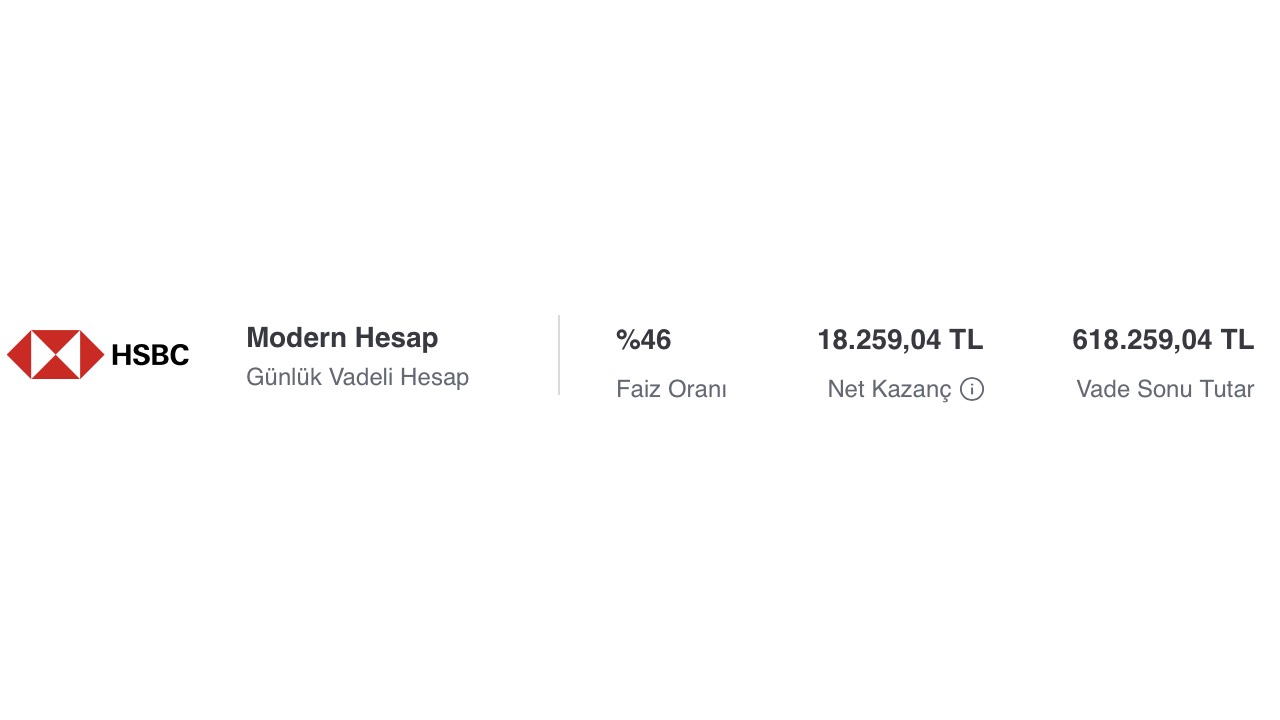
Task: Click the Günlük Vadeli Hesap subtitle
Action: (357, 378)
